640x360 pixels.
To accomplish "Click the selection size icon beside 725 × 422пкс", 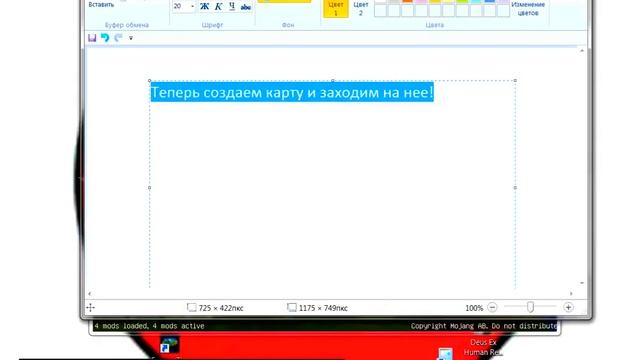I will click(x=191, y=307).
